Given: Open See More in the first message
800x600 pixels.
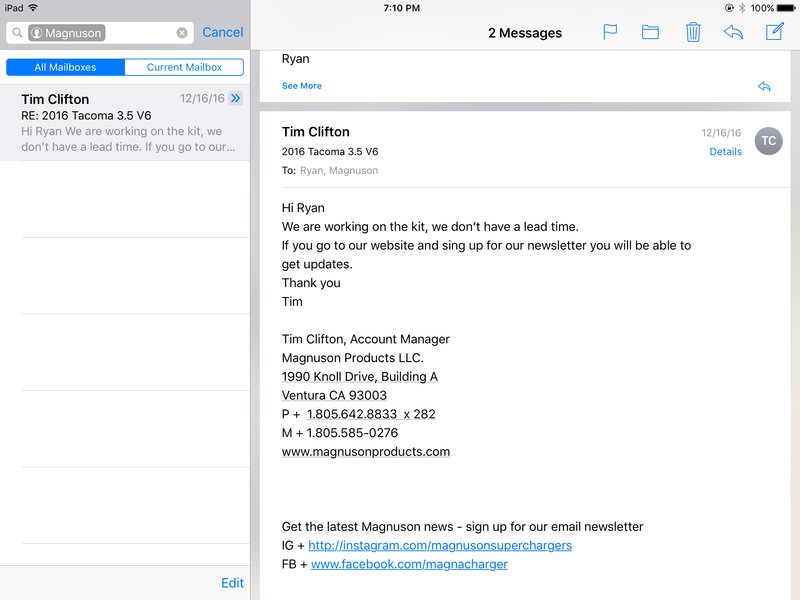Looking at the screenshot, I should pos(302,86).
